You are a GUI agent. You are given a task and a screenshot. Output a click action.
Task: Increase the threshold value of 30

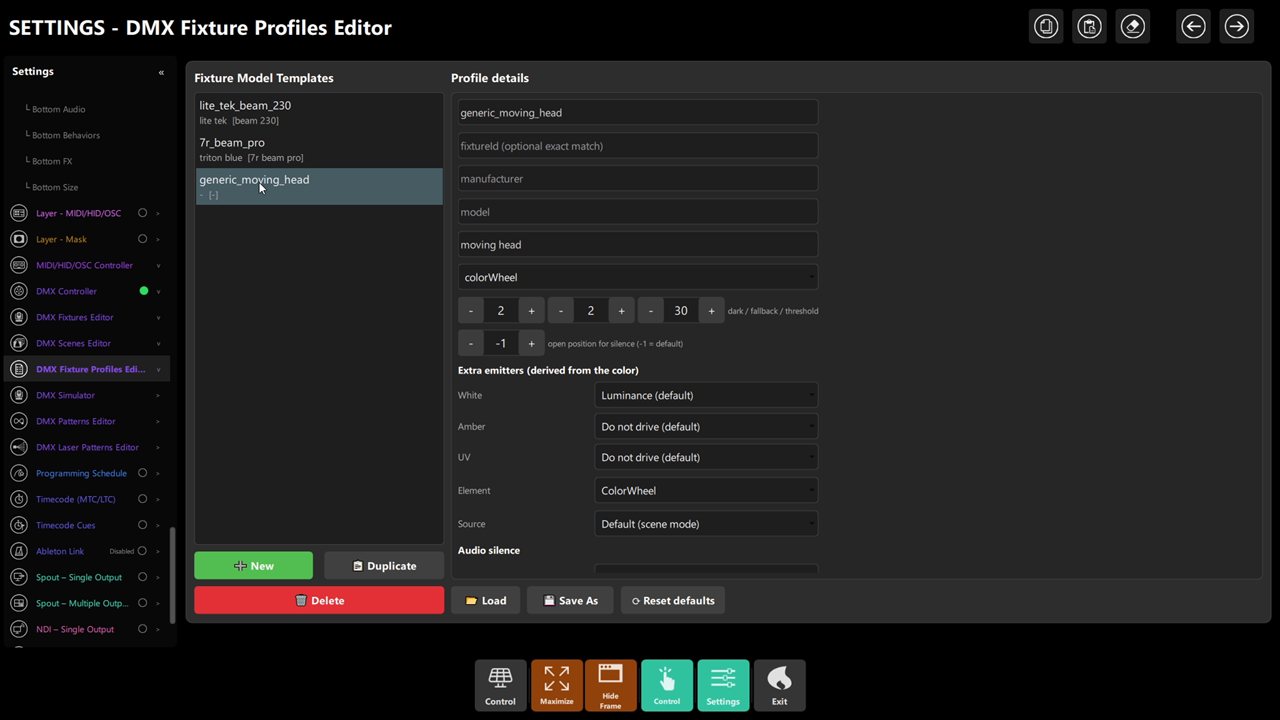(x=711, y=310)
